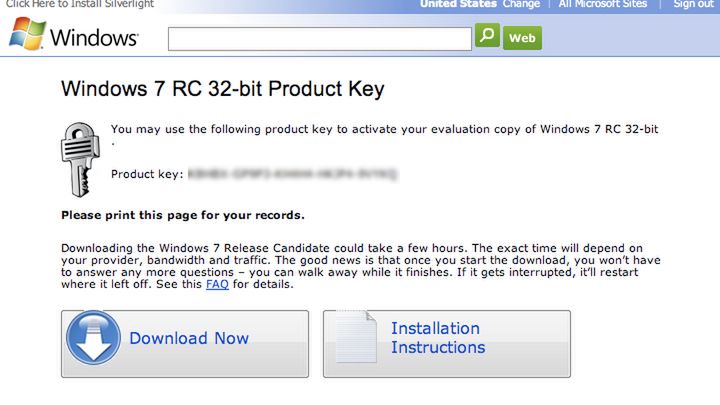Click the Windows flag logo
Viewport: 720px width, 405px height.
(27, 35)
